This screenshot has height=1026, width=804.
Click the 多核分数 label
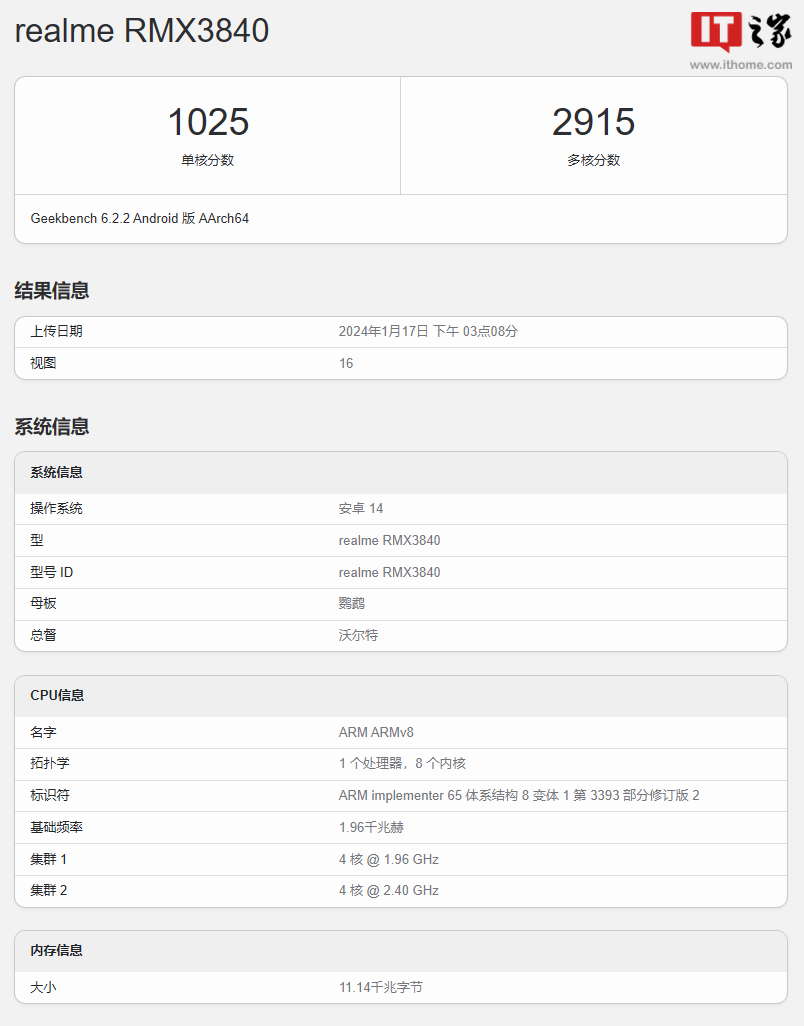pos(593,160)
